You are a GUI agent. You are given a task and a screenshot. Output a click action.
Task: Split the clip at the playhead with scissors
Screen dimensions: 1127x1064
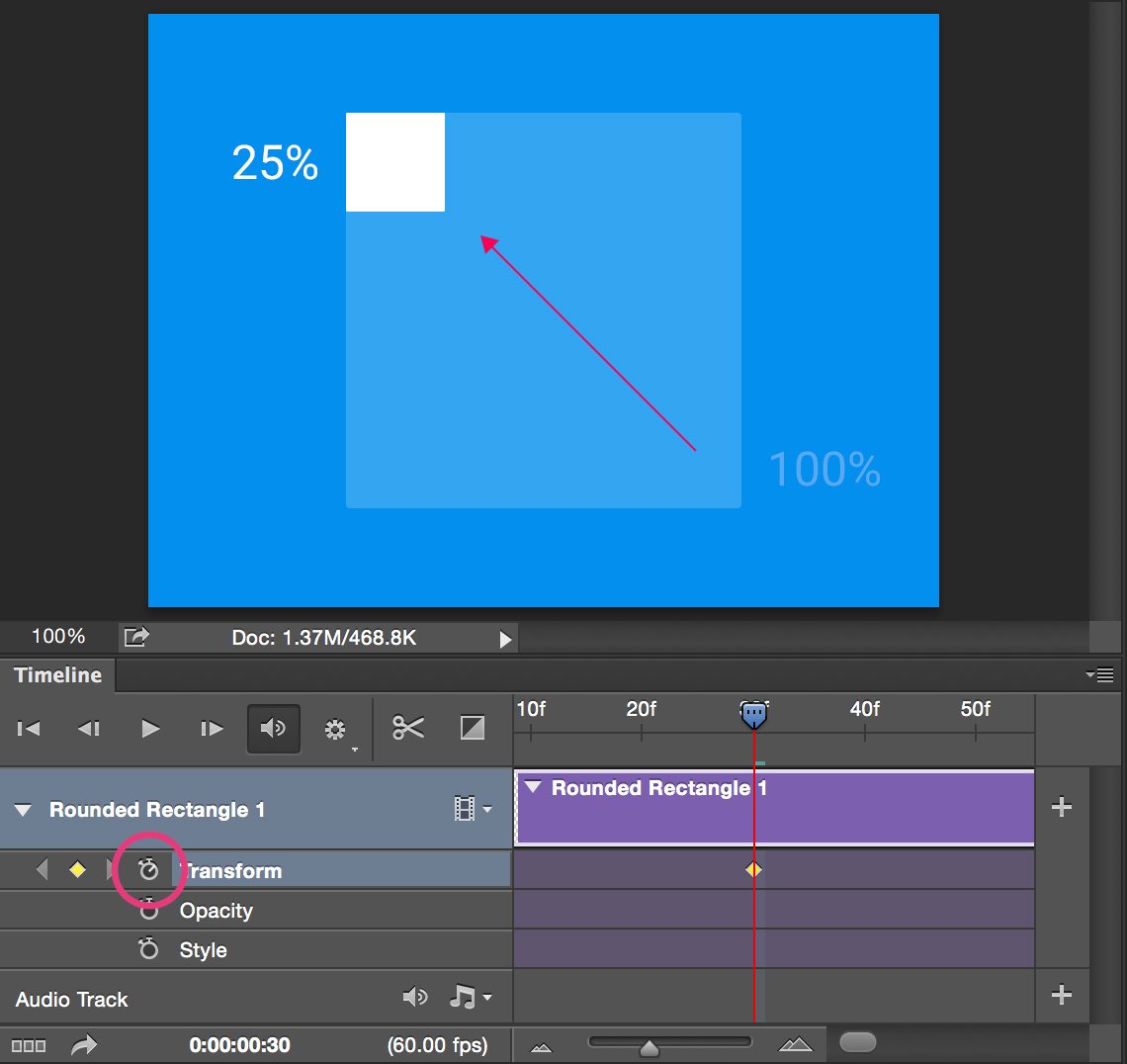point(407,729)
